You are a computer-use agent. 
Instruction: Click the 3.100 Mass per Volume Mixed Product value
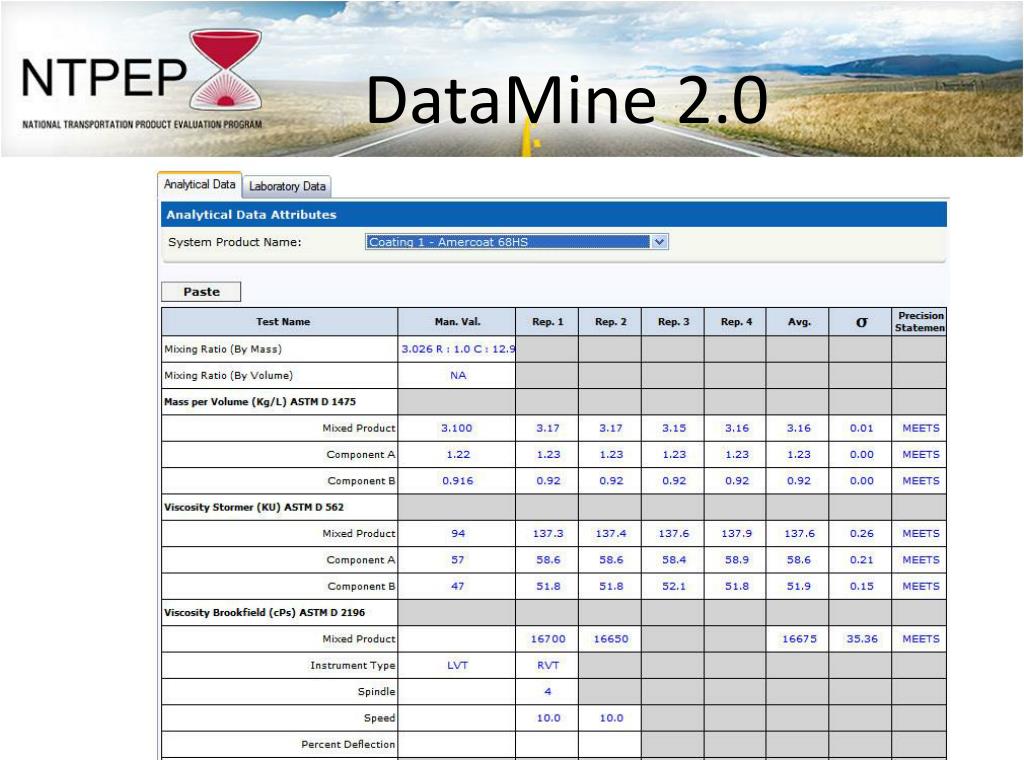[457, 428]
